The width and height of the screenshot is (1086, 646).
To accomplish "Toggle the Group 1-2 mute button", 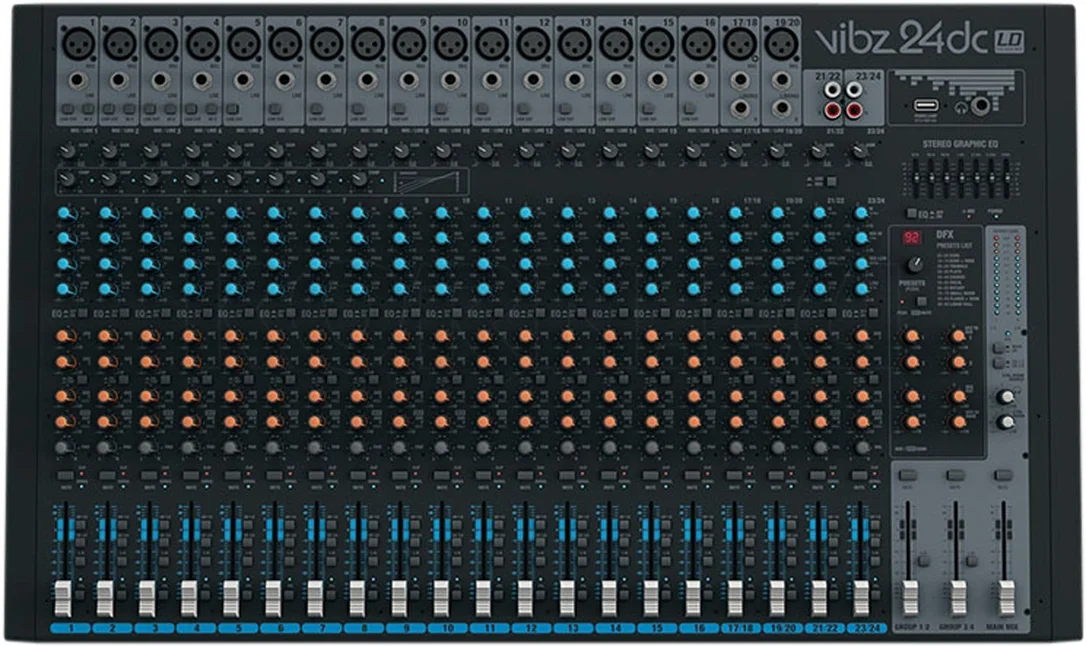I will (907, 475).
